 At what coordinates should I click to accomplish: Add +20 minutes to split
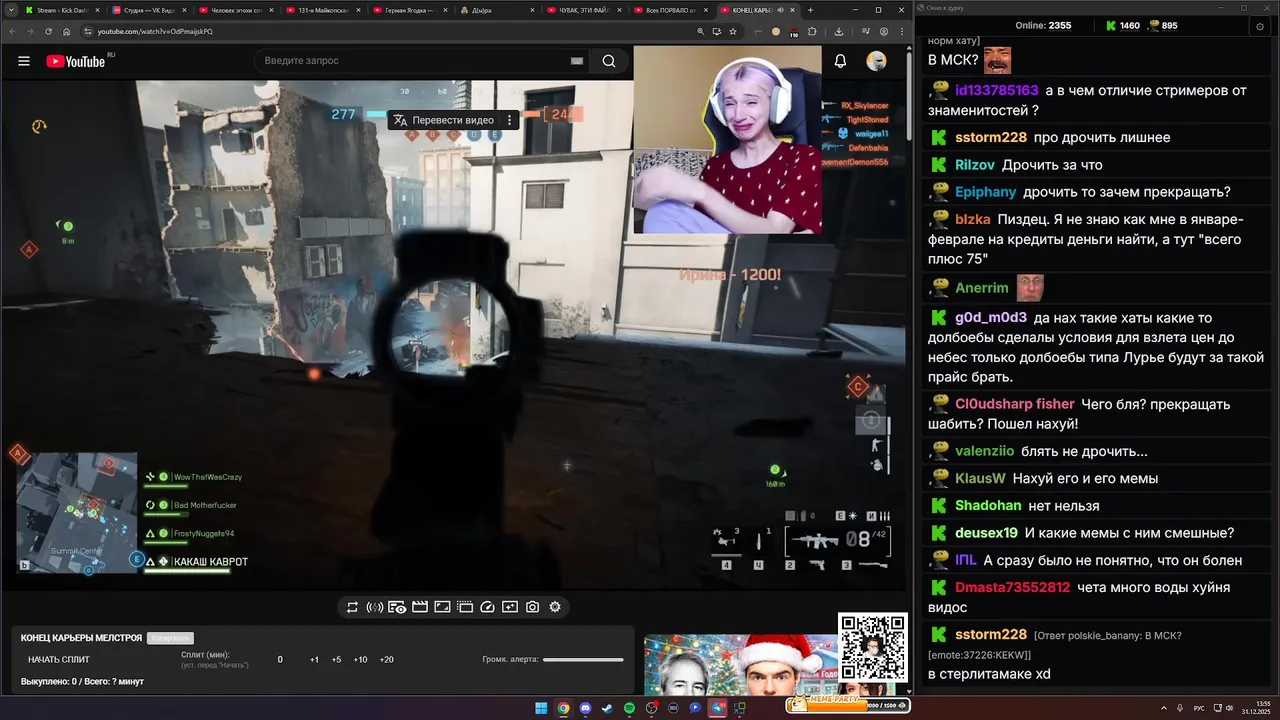[x=387, y=660]
